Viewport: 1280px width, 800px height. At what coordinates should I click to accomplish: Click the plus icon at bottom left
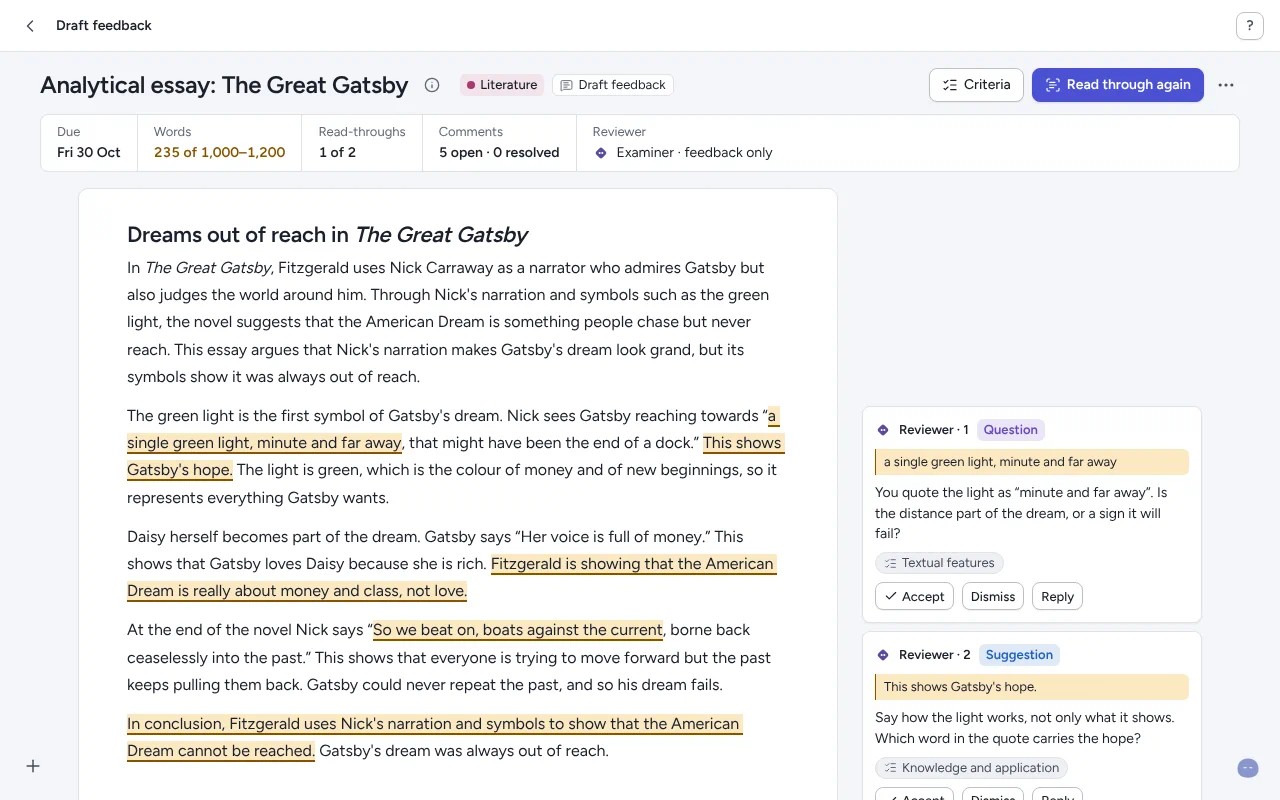coord(33,766)
